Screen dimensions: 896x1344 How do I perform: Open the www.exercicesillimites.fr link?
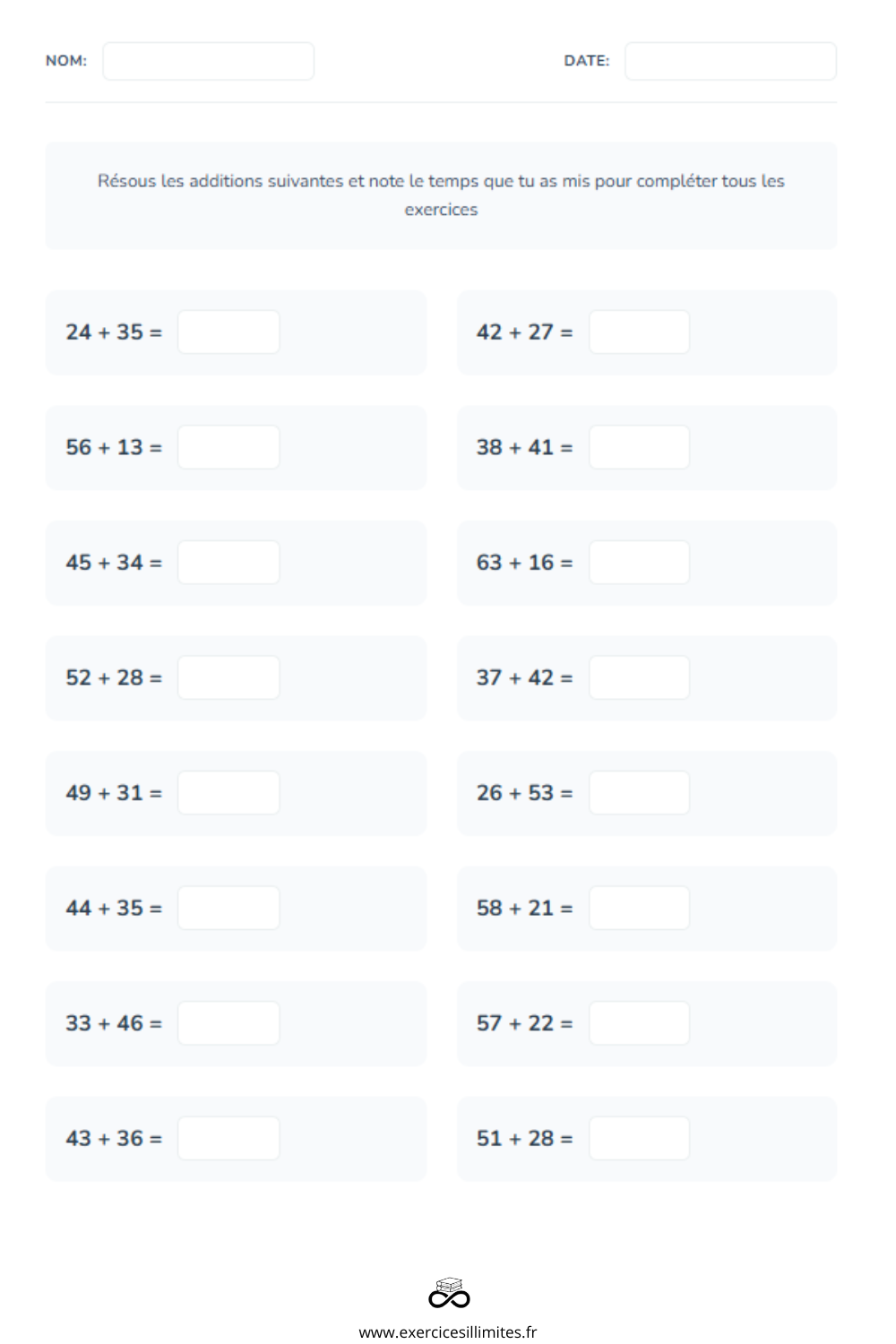tap(448, 1332)
